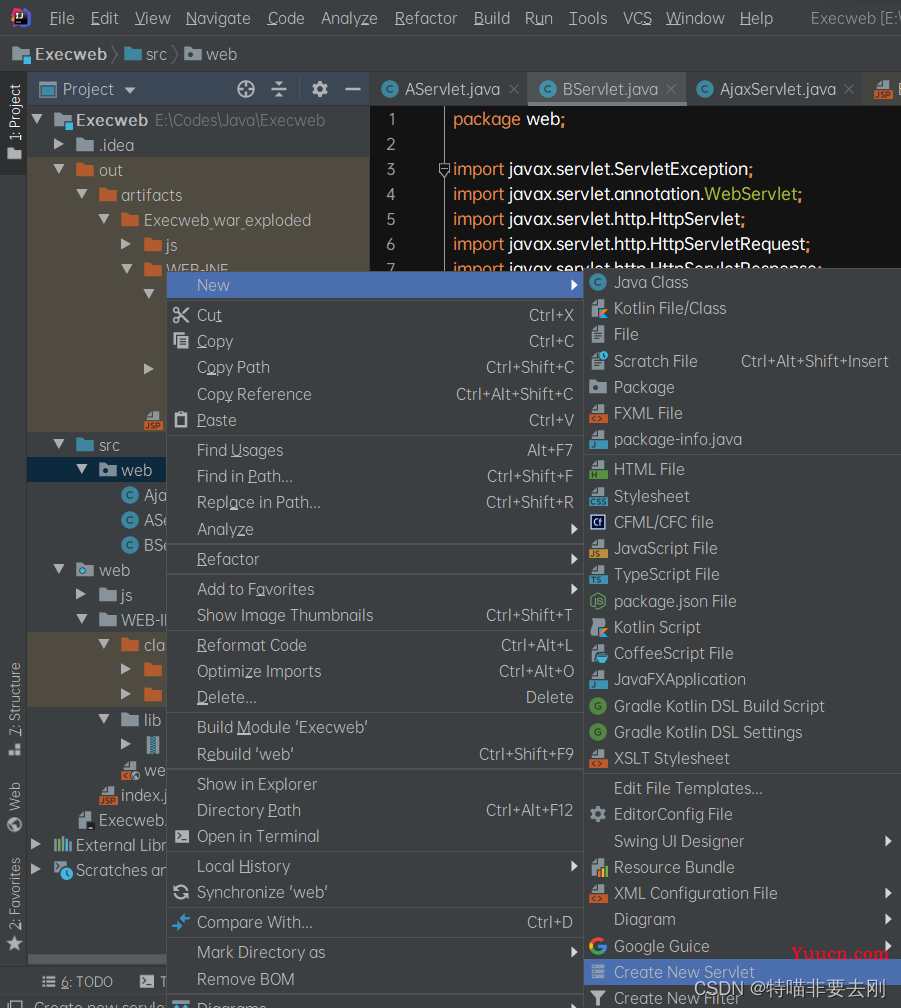
Task: Select Mark Directory as submenu
Action: [375, 952]
